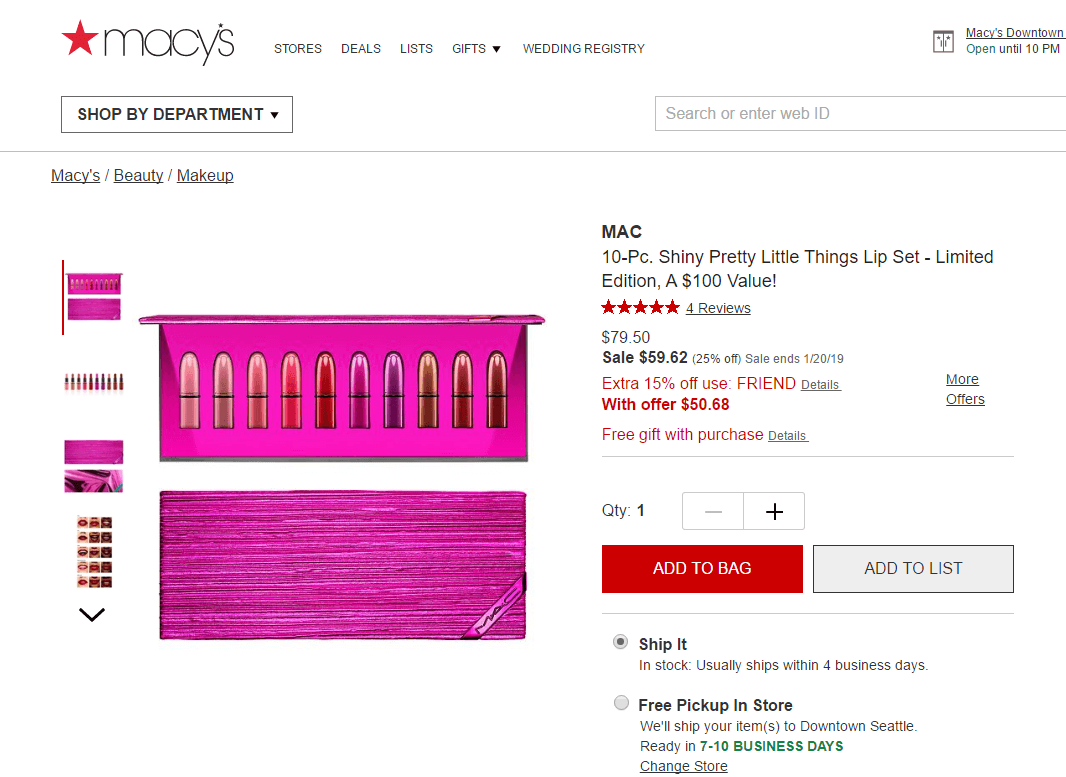Select Free Pickup In Store option

click(x=621, y=703)
